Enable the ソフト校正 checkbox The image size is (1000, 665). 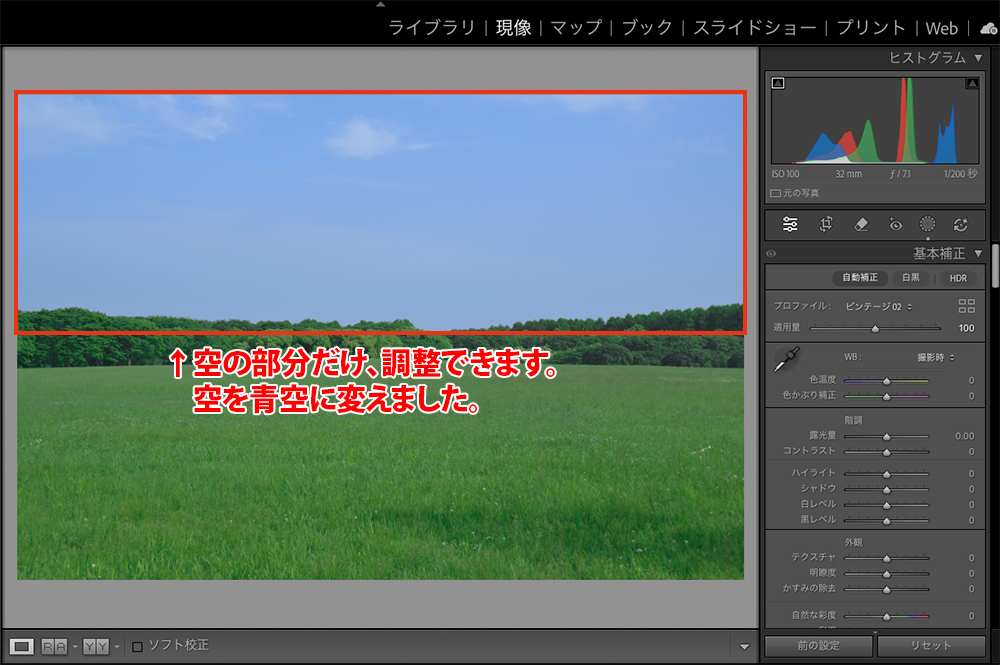pyautogui.click(x=138, y=646)
